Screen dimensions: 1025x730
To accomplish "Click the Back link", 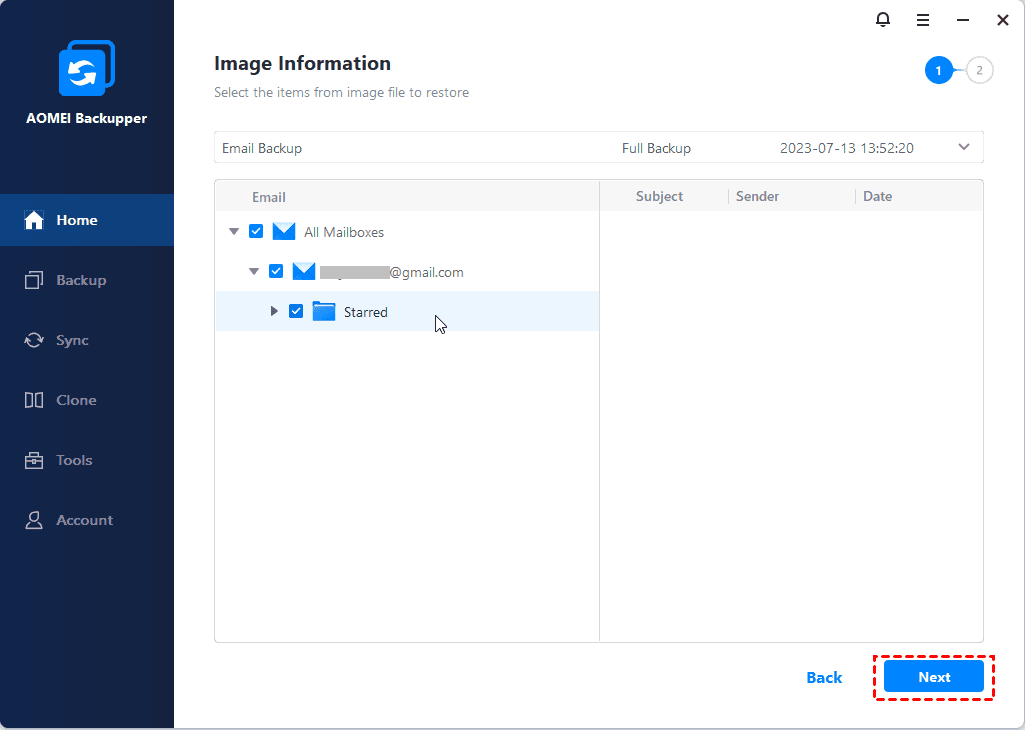I will click(824, 678).
